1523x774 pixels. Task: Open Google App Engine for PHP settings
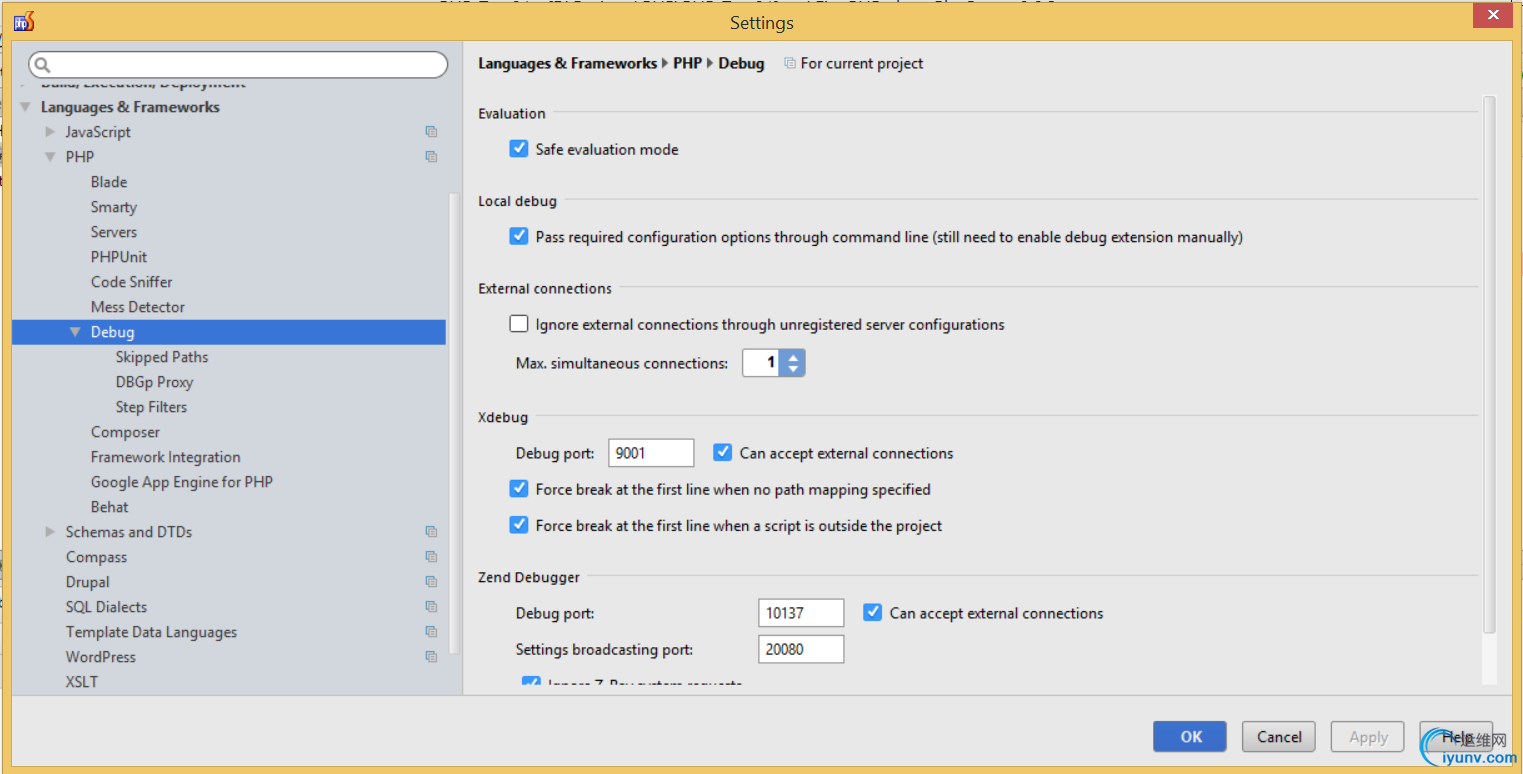tap(182, 482)
